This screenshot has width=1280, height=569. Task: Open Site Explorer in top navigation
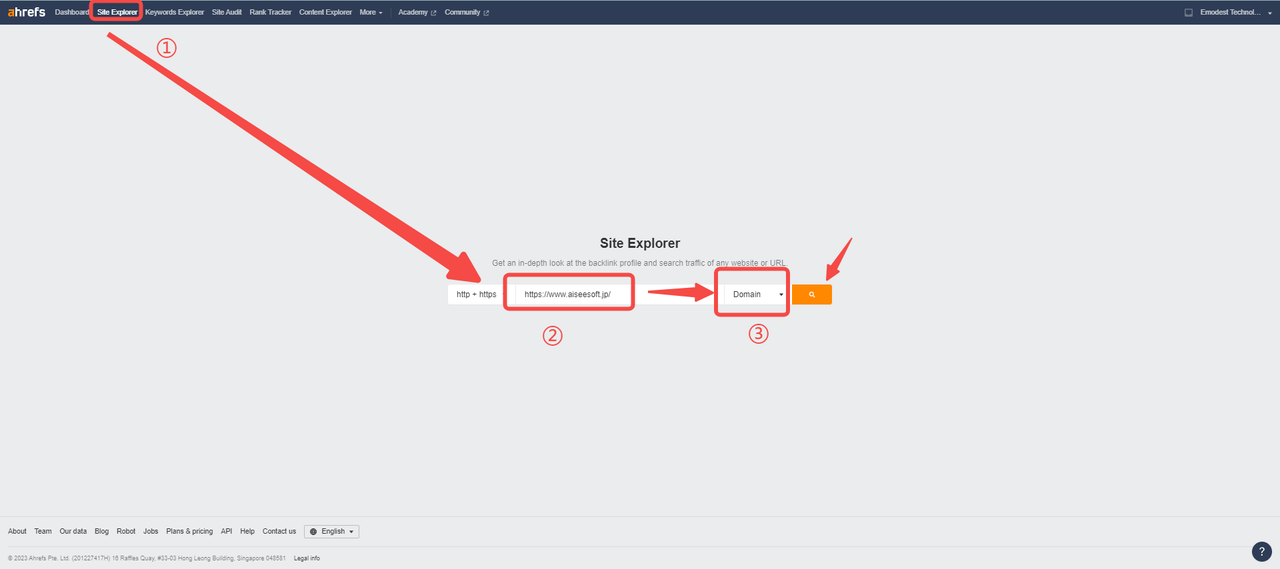117,12
